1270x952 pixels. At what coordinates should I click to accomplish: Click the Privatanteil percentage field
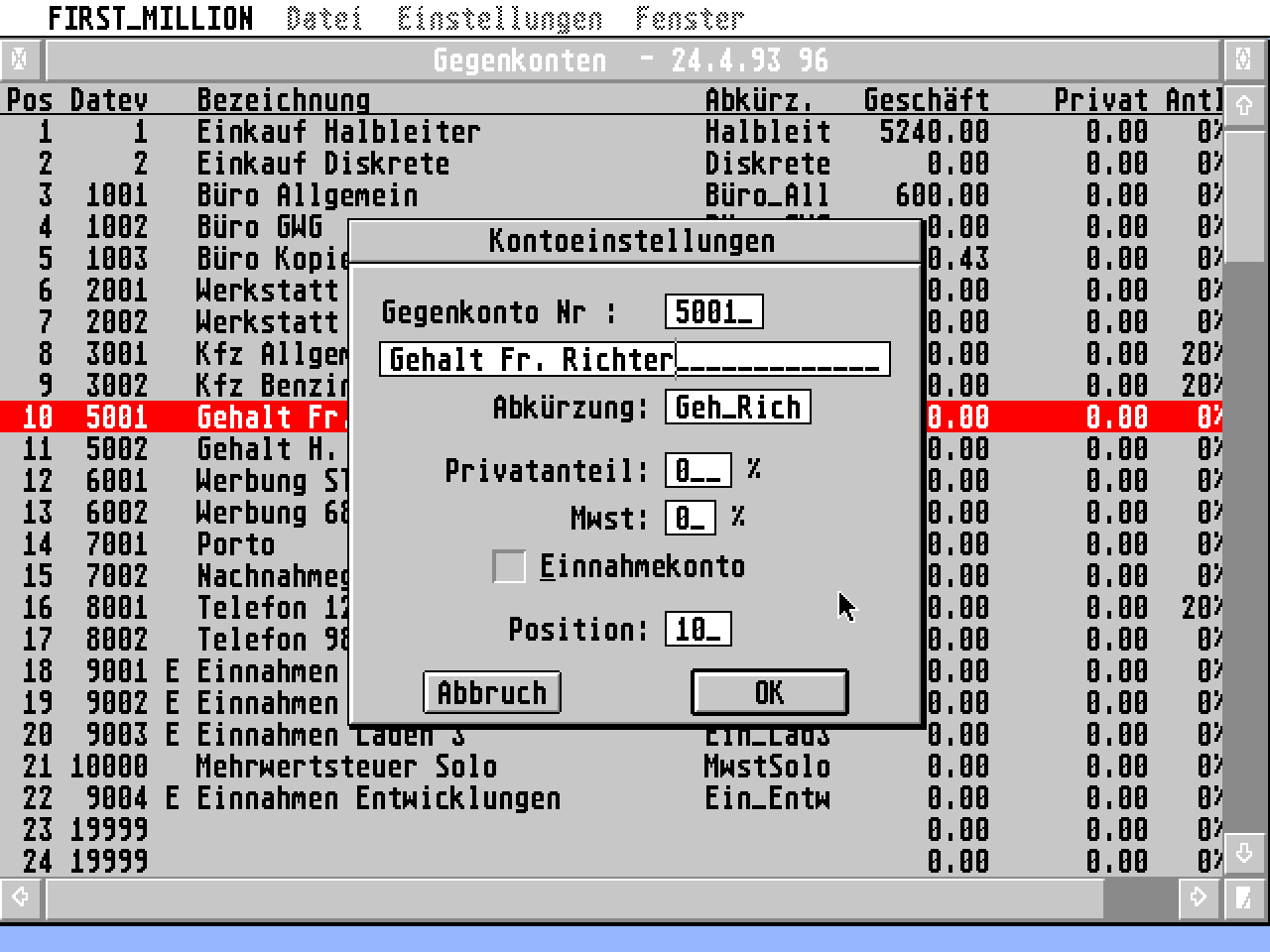pyautogui.click(x=698, y=470)
